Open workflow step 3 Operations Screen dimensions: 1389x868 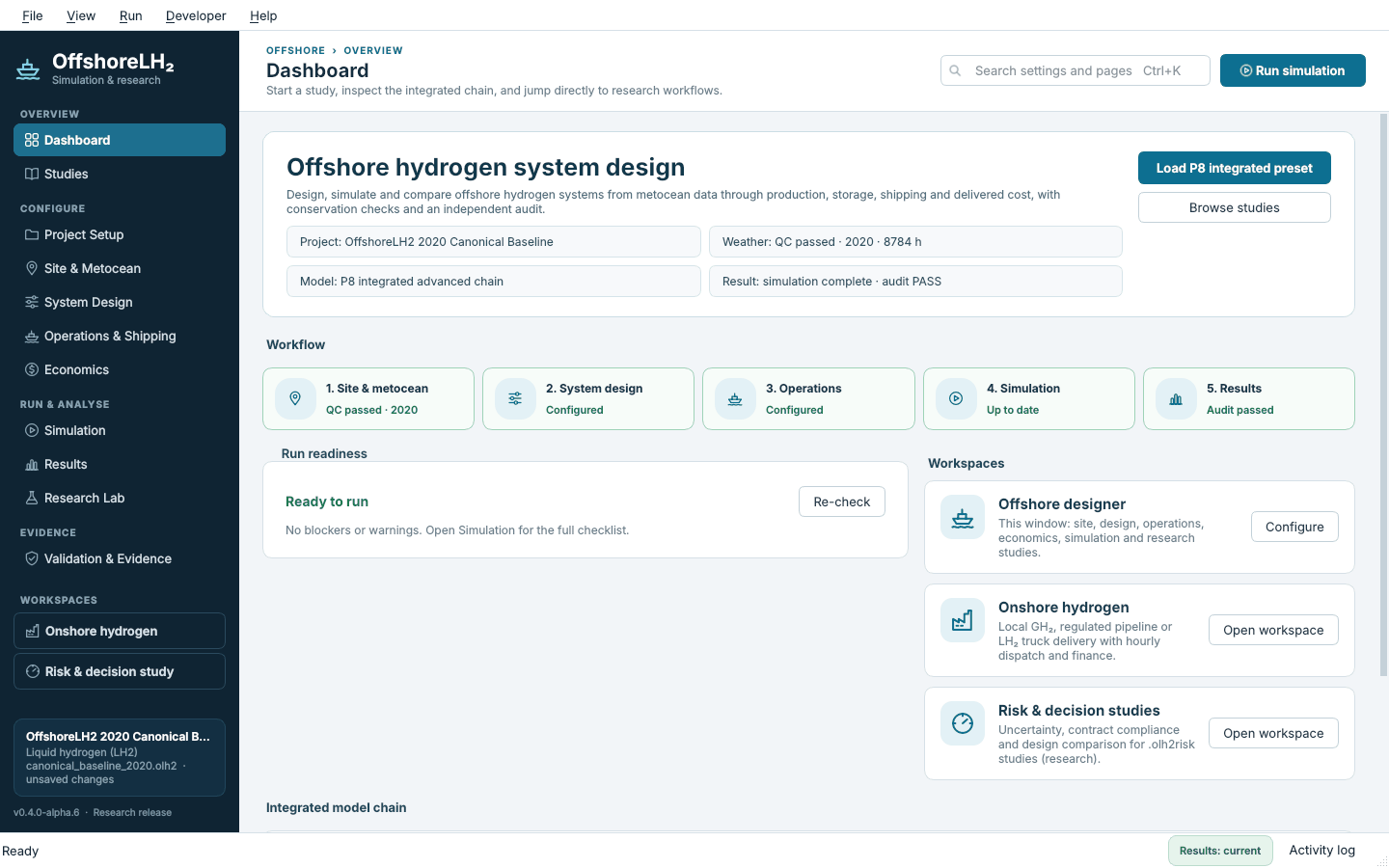click(x=808, y=398)
